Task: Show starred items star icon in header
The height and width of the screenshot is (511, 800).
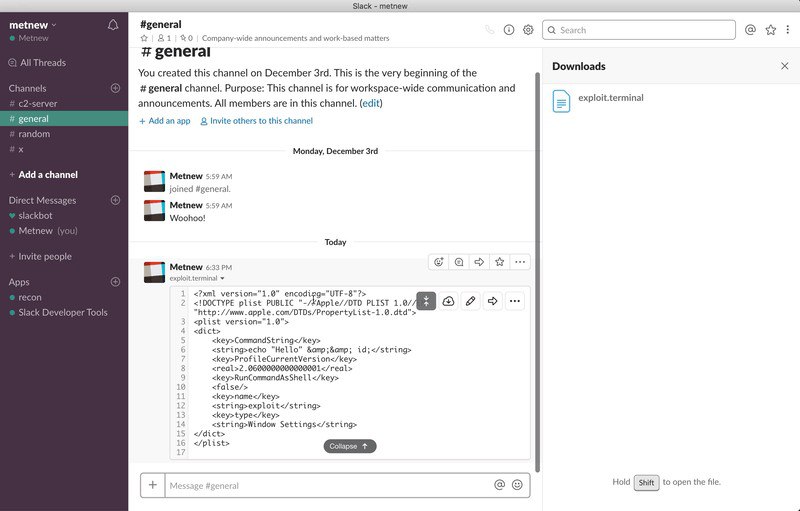Action: (770, 30)
